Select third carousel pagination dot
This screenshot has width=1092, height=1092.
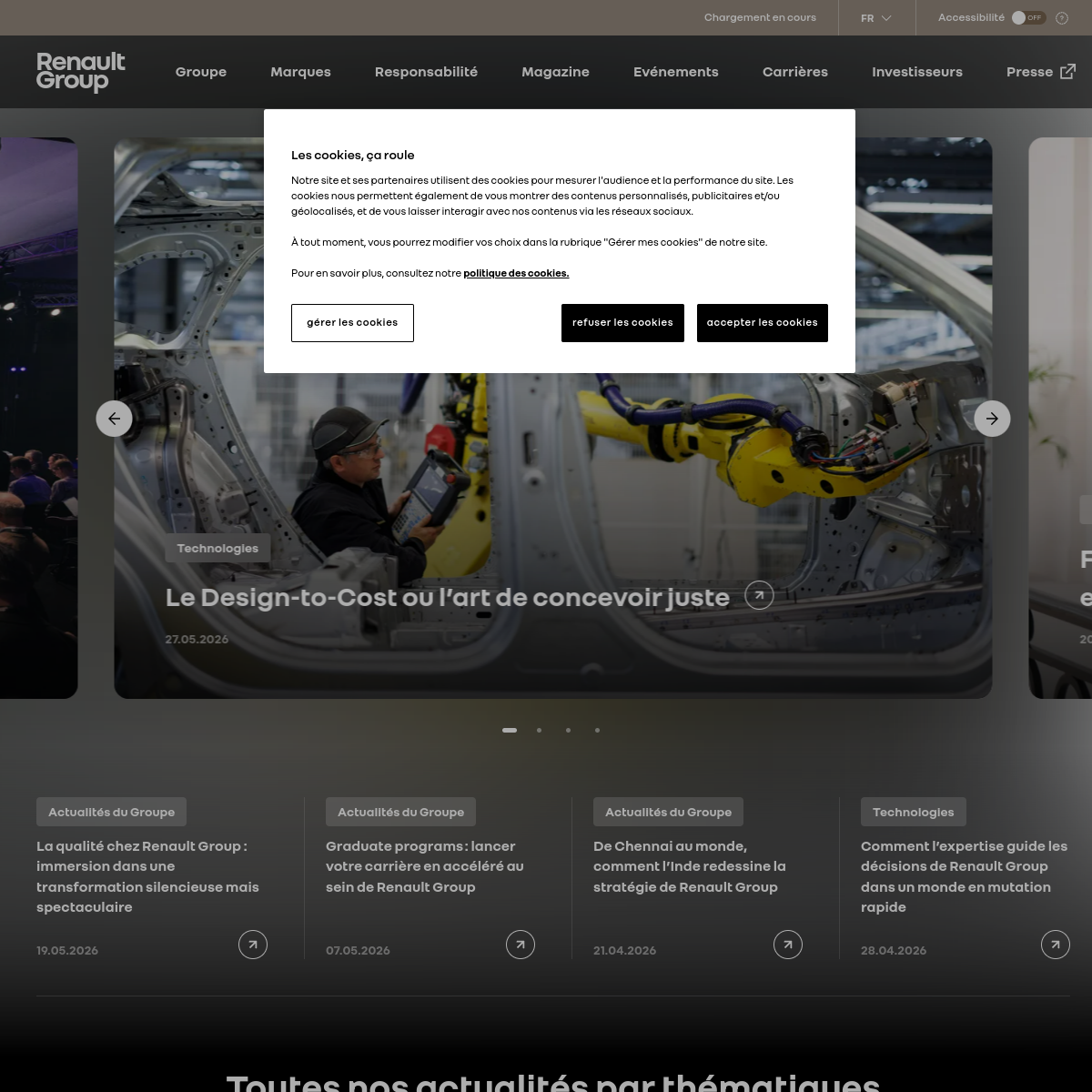[568, 730]
